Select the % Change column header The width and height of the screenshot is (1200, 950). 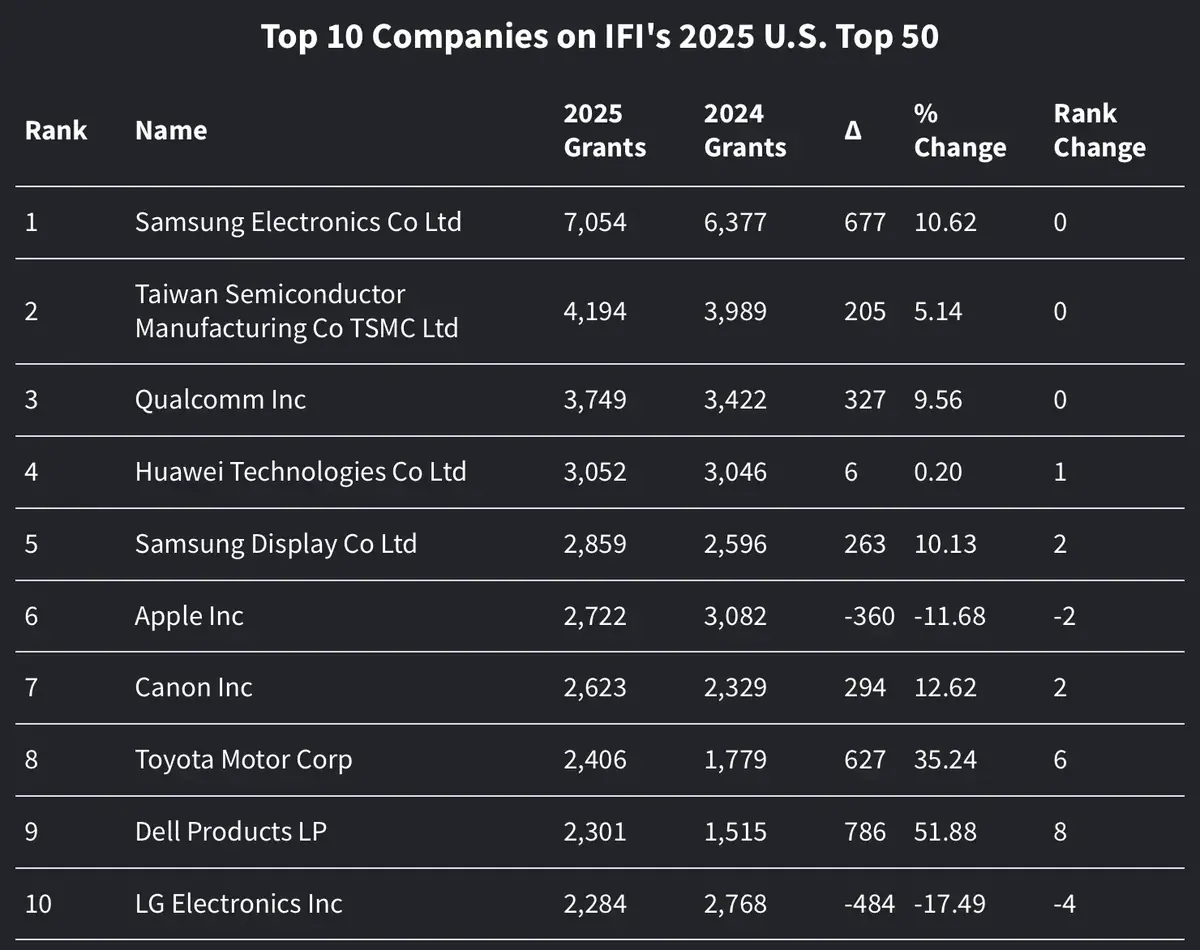point(959,131)
